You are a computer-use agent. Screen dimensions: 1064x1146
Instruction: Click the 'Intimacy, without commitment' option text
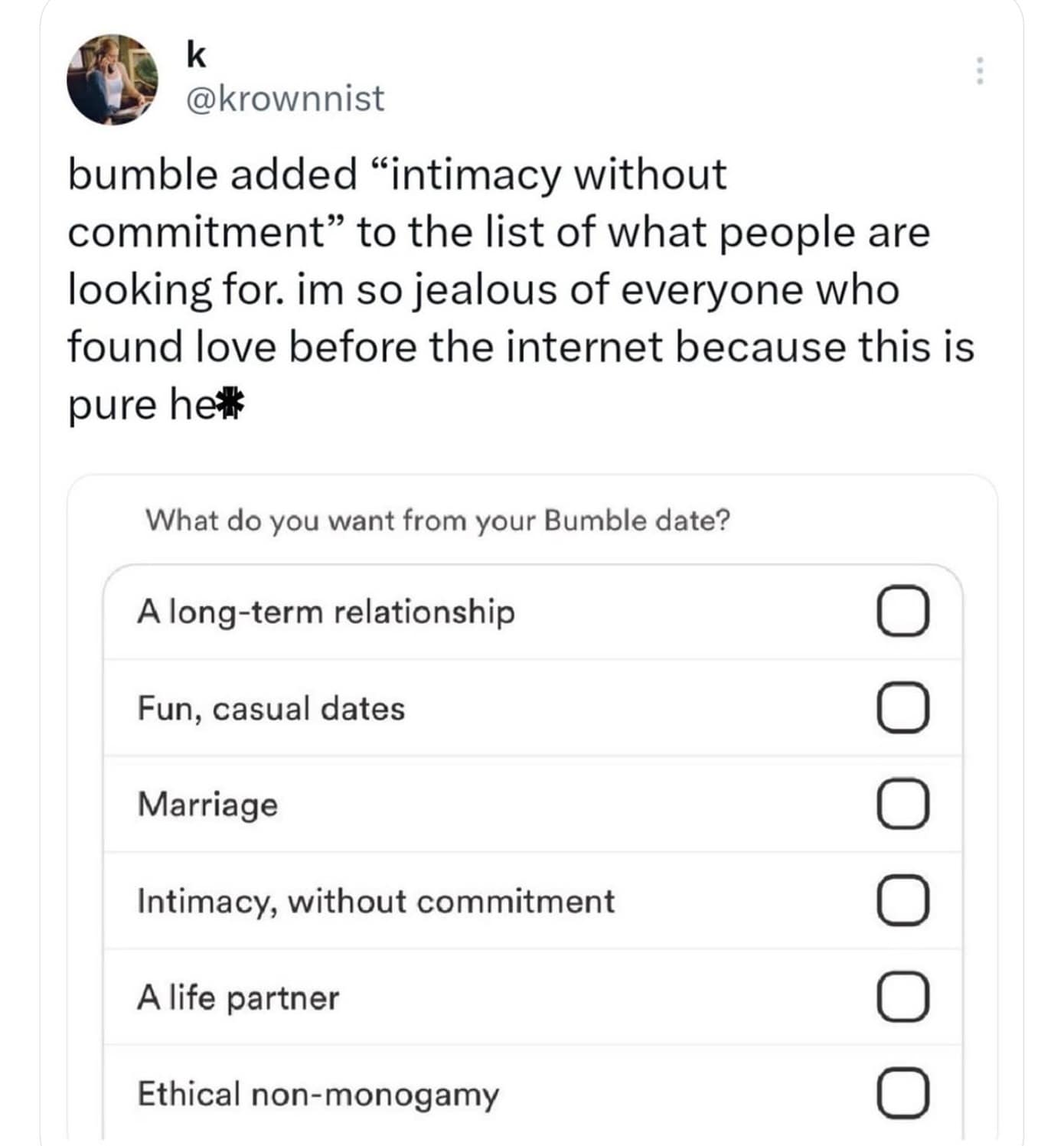(376, 902)
